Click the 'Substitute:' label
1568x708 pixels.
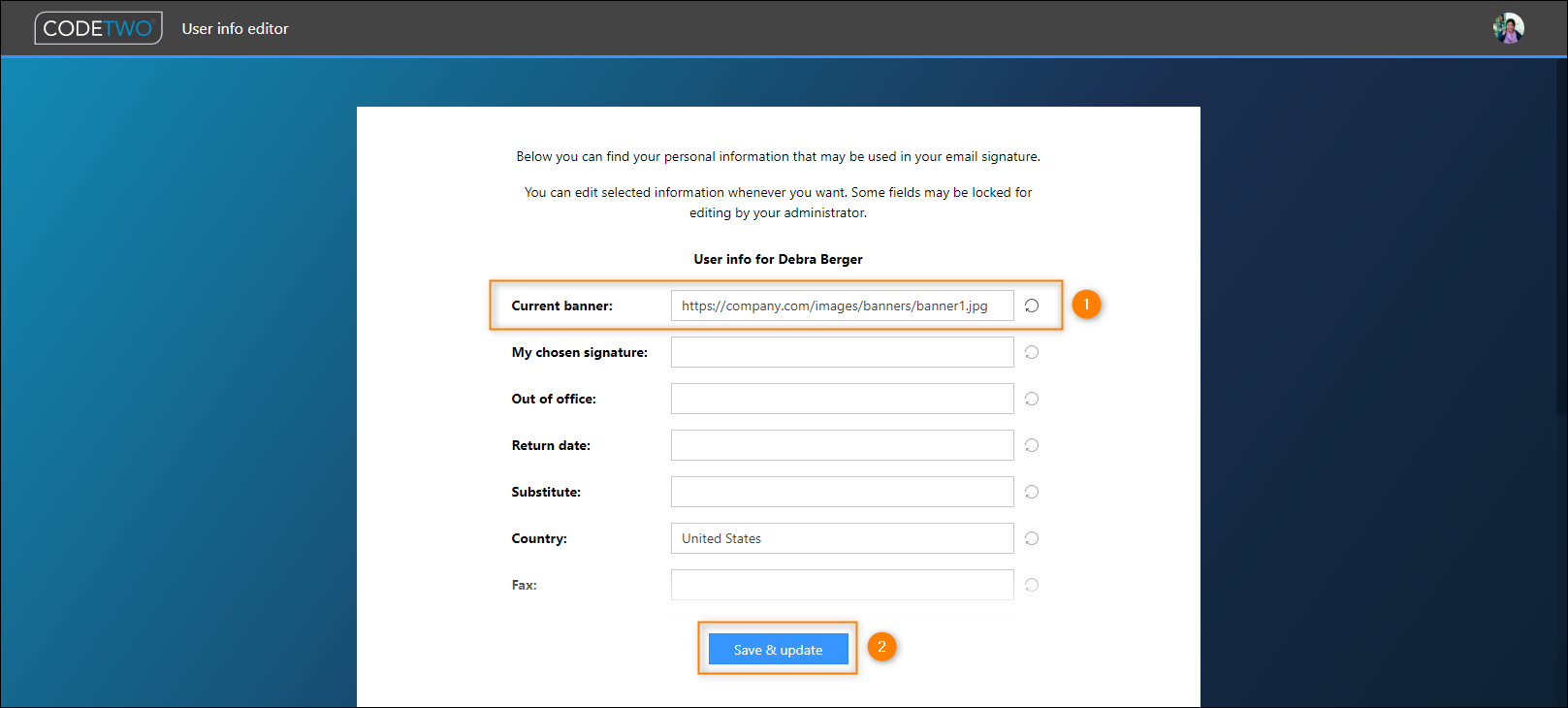546,492
